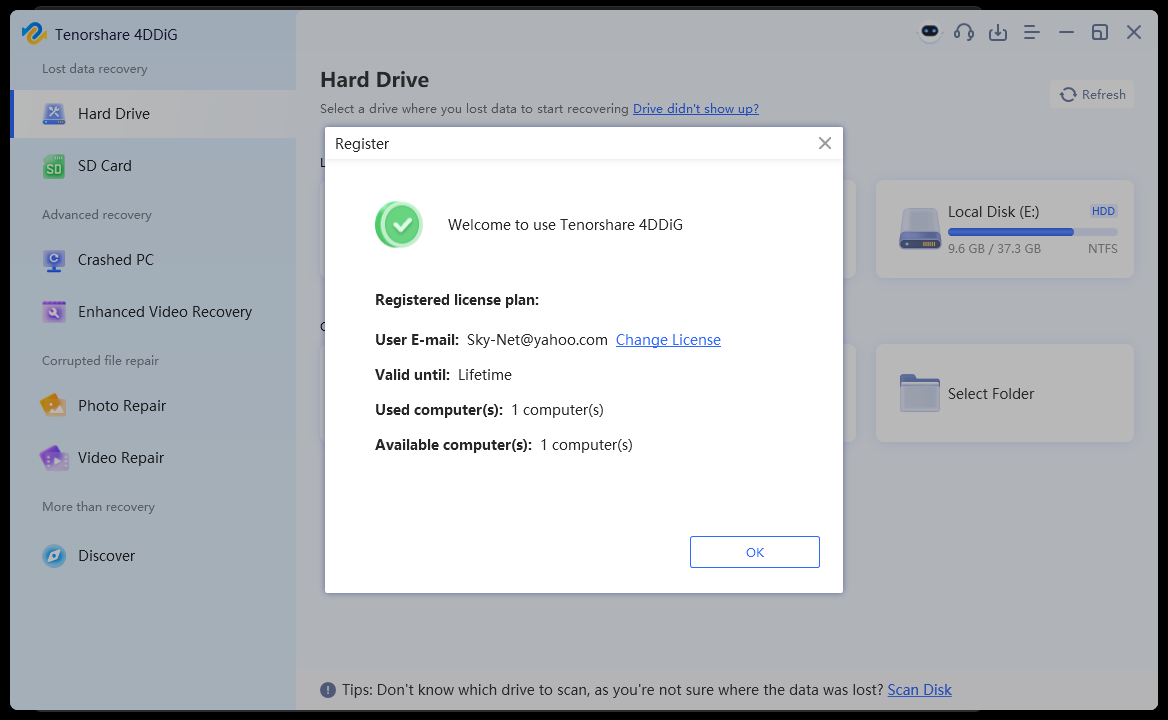Open the Hard Drive sidebar icon
Viewport: 1168px width, 720px height.
pyautogui.click(x=54, y=114)
